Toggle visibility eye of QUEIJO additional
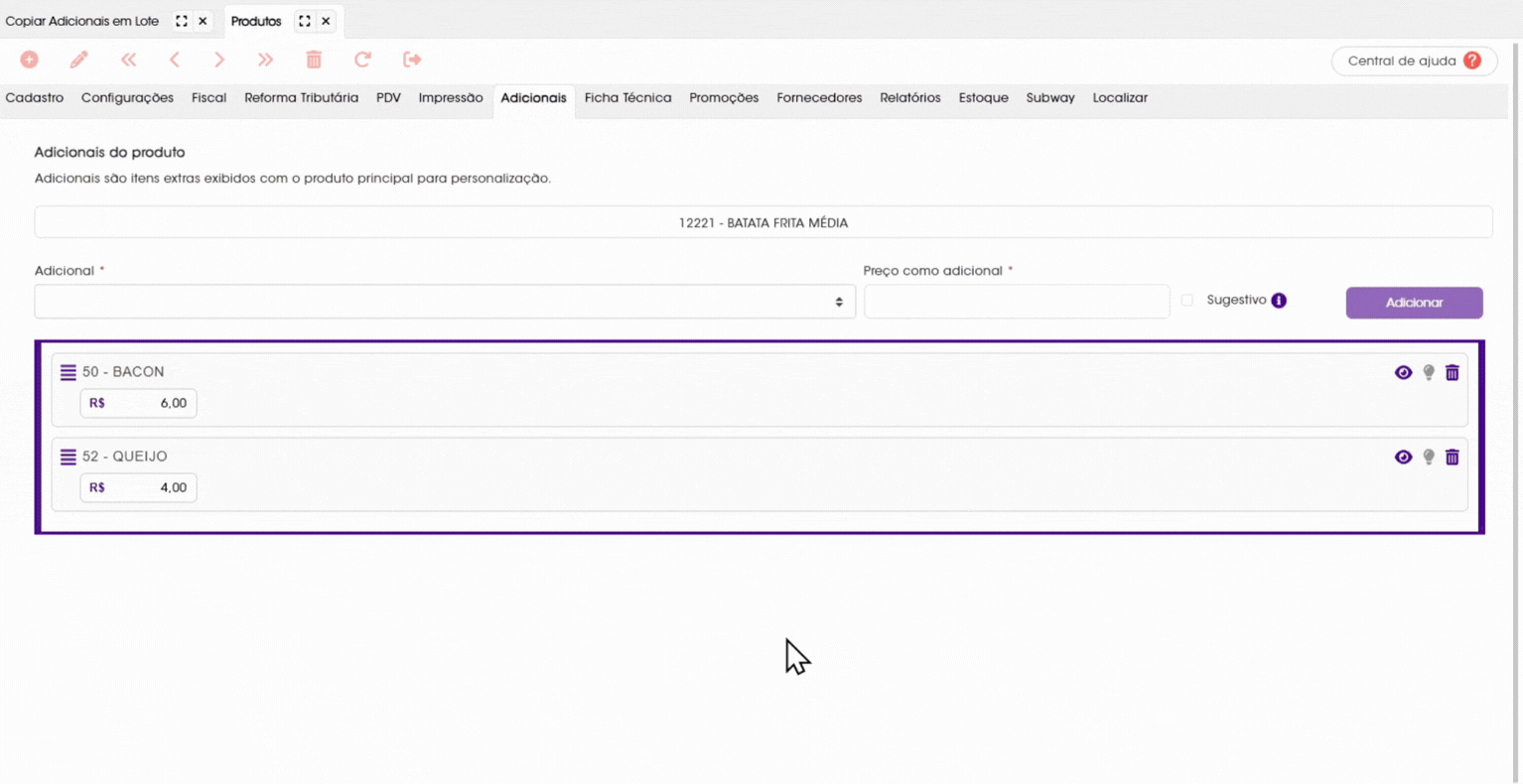The image size is (1523, 784). tap(1403, 457)
